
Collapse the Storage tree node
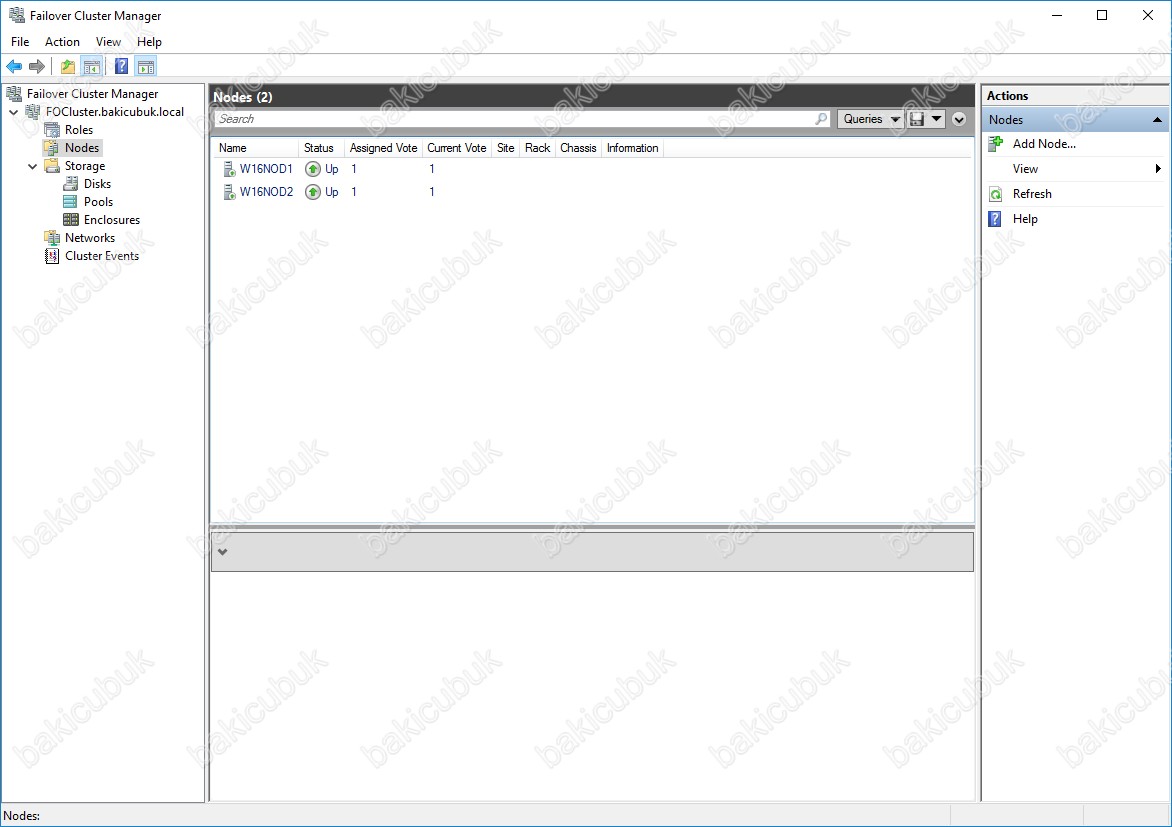coord(32,166)
